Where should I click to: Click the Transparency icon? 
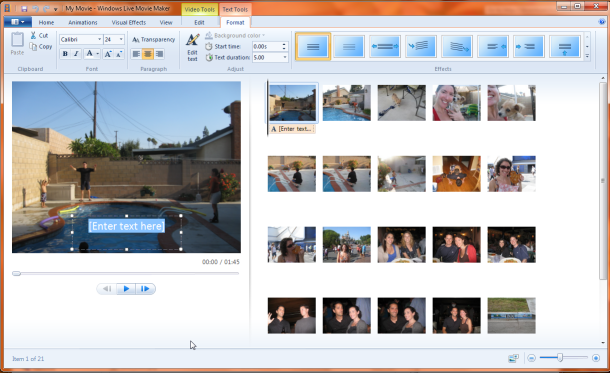[135, 40]
